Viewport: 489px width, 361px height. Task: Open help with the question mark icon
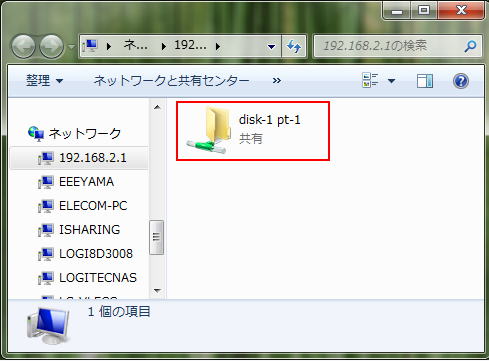[461, 81]
